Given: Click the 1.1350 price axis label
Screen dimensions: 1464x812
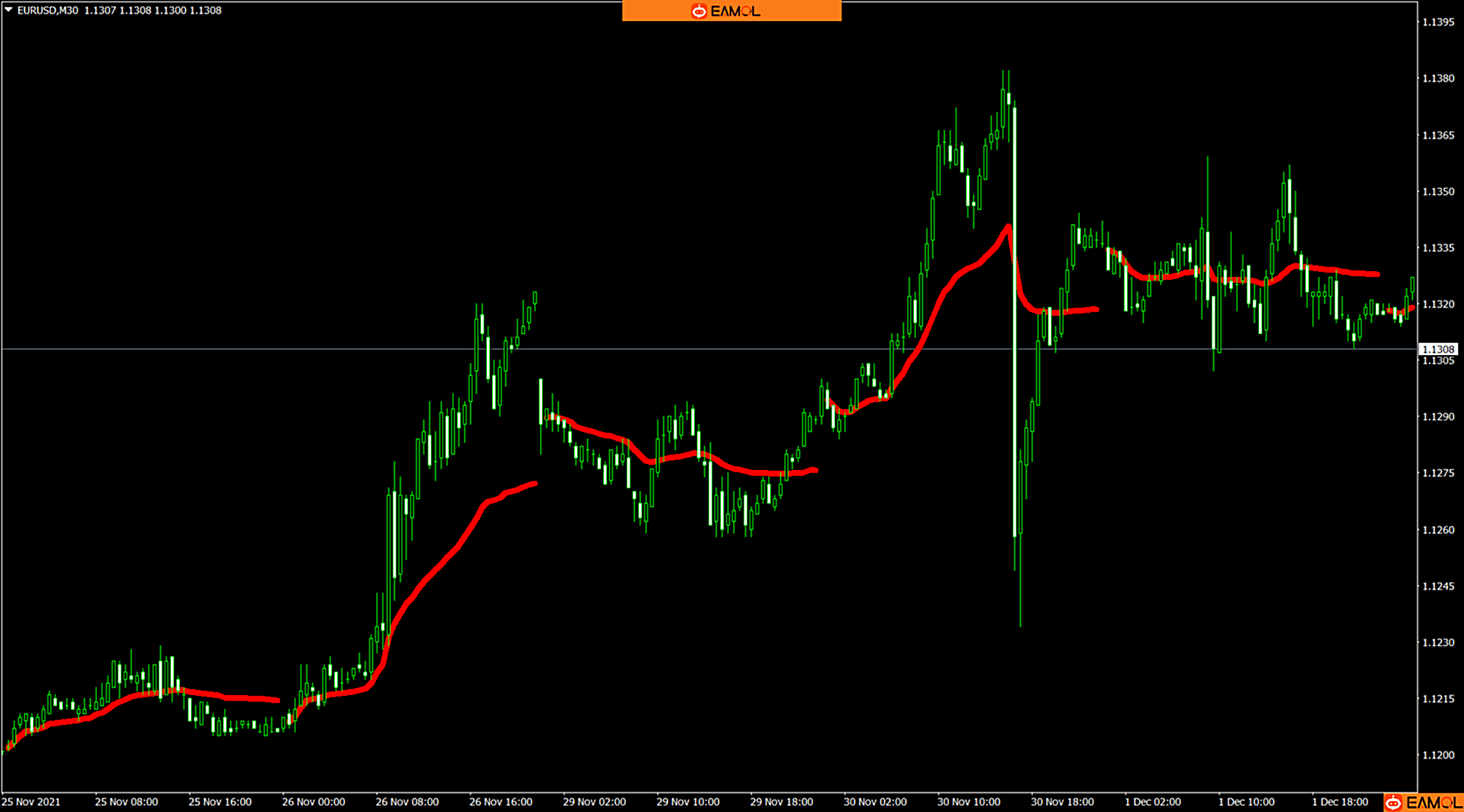Looking at the screenshot, I should click(x=1438, y=191).
